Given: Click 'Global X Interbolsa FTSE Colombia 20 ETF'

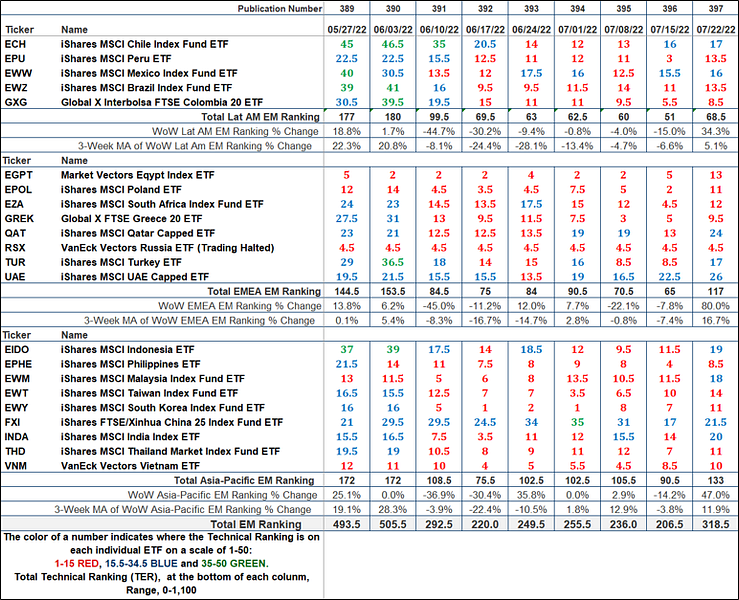Looking at the screenshot, I should click(x=162, y=103).
